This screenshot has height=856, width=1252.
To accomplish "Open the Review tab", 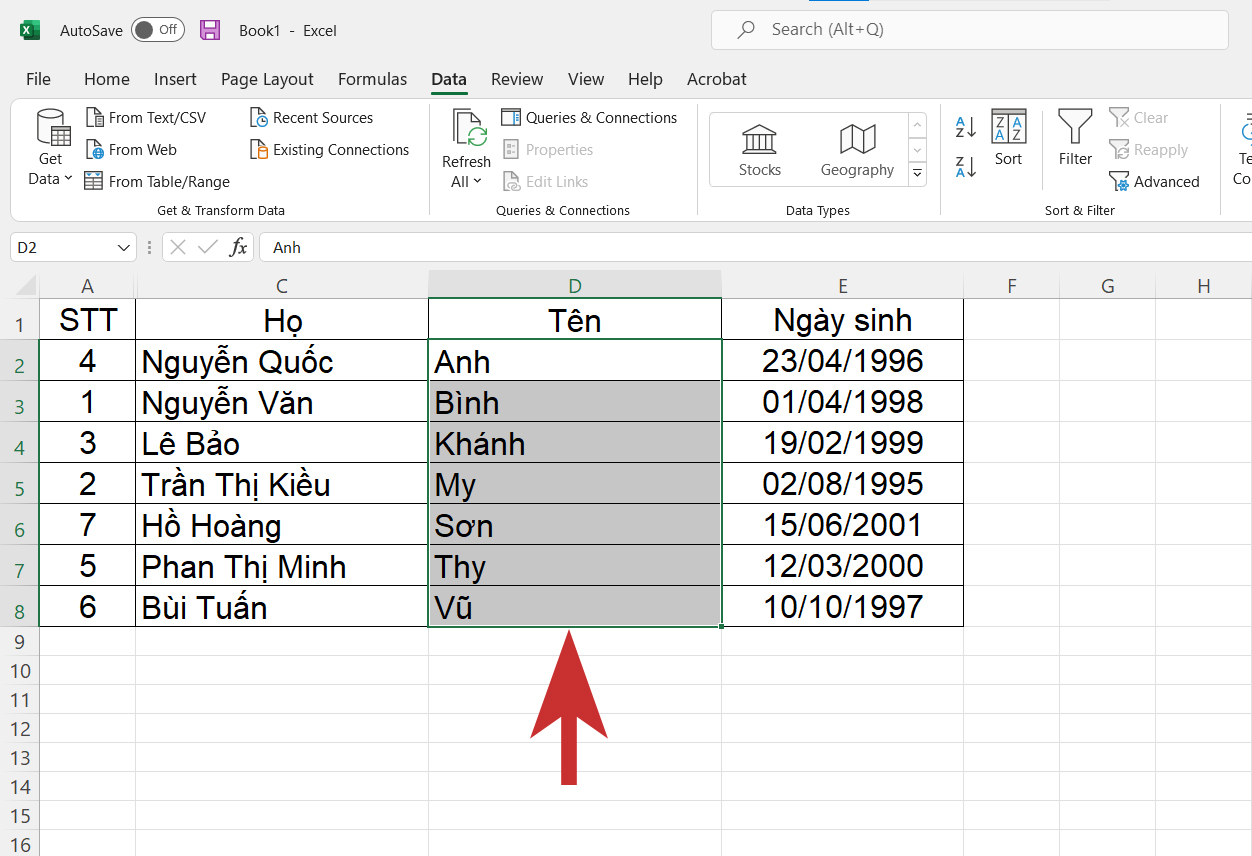I will (x=517, y=79).
